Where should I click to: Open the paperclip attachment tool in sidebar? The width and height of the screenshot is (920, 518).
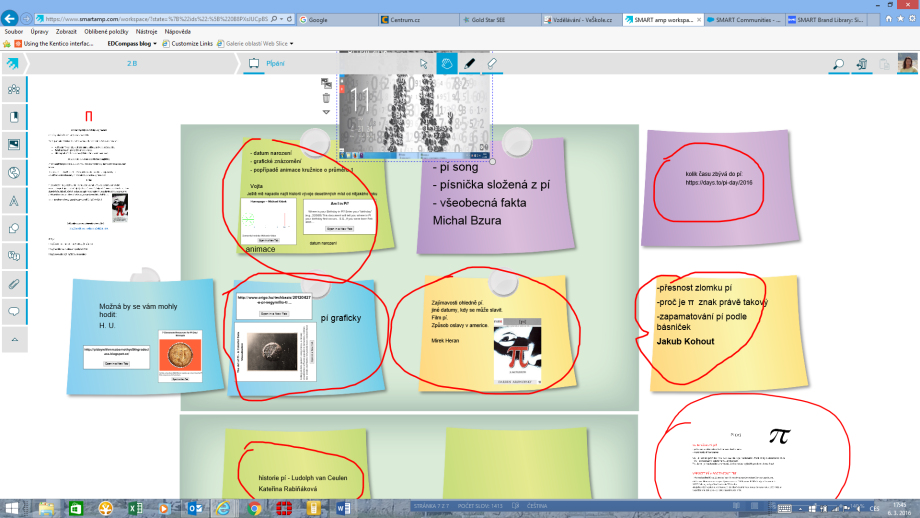(x=14, y=283)
